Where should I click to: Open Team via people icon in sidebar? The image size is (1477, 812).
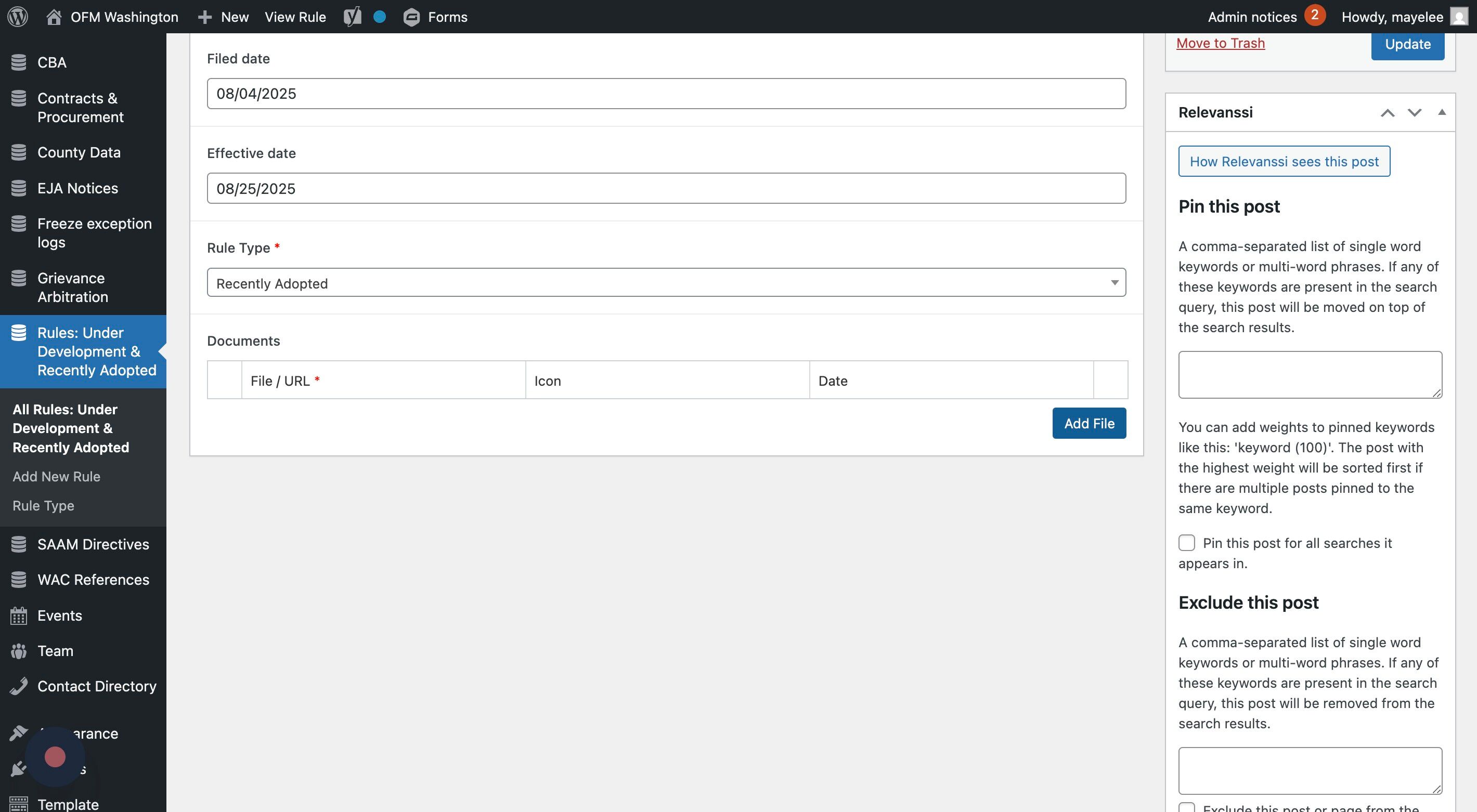pos(19,651)
